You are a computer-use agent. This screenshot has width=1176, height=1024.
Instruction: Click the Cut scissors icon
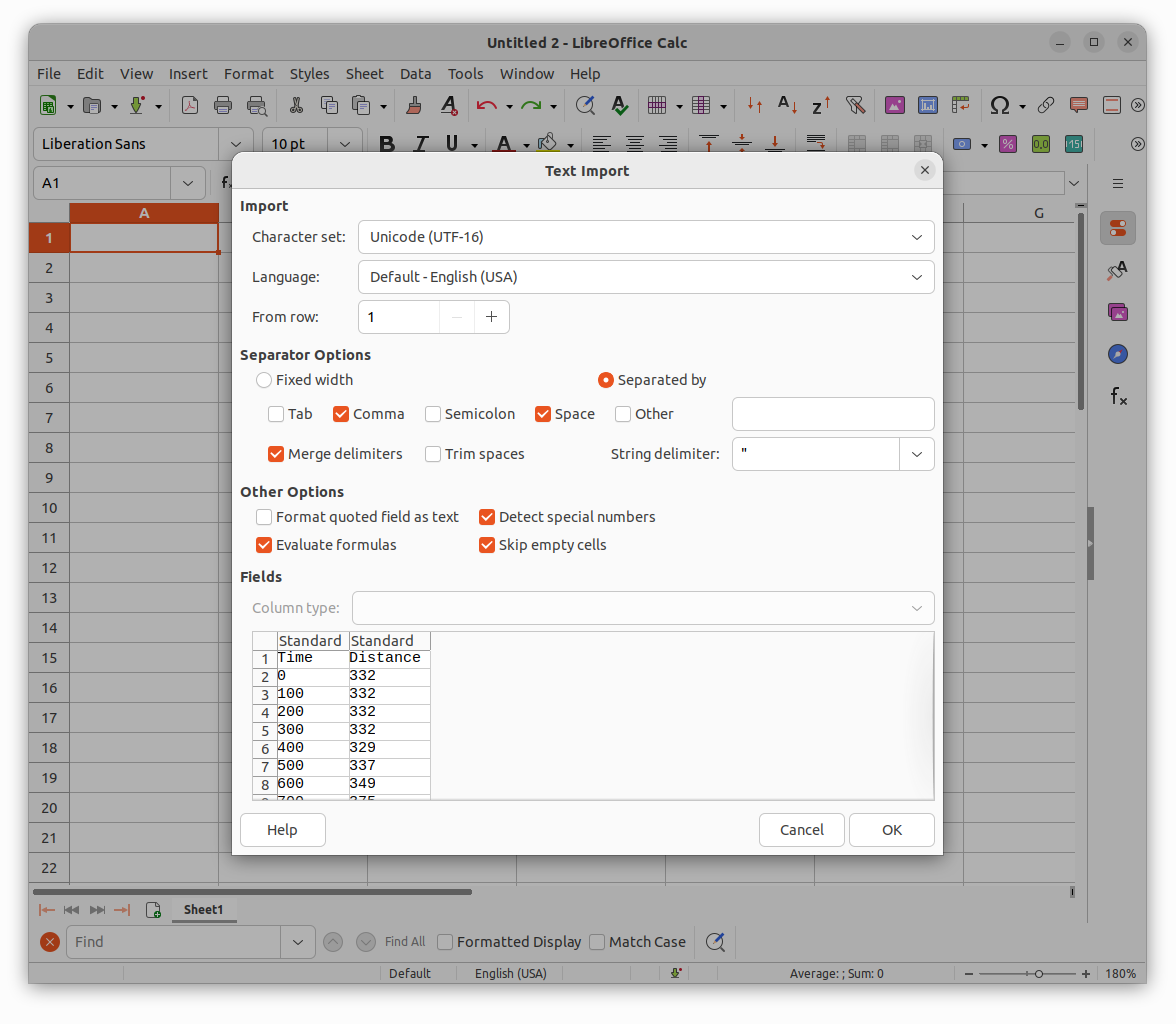click(x=296, y=106)
